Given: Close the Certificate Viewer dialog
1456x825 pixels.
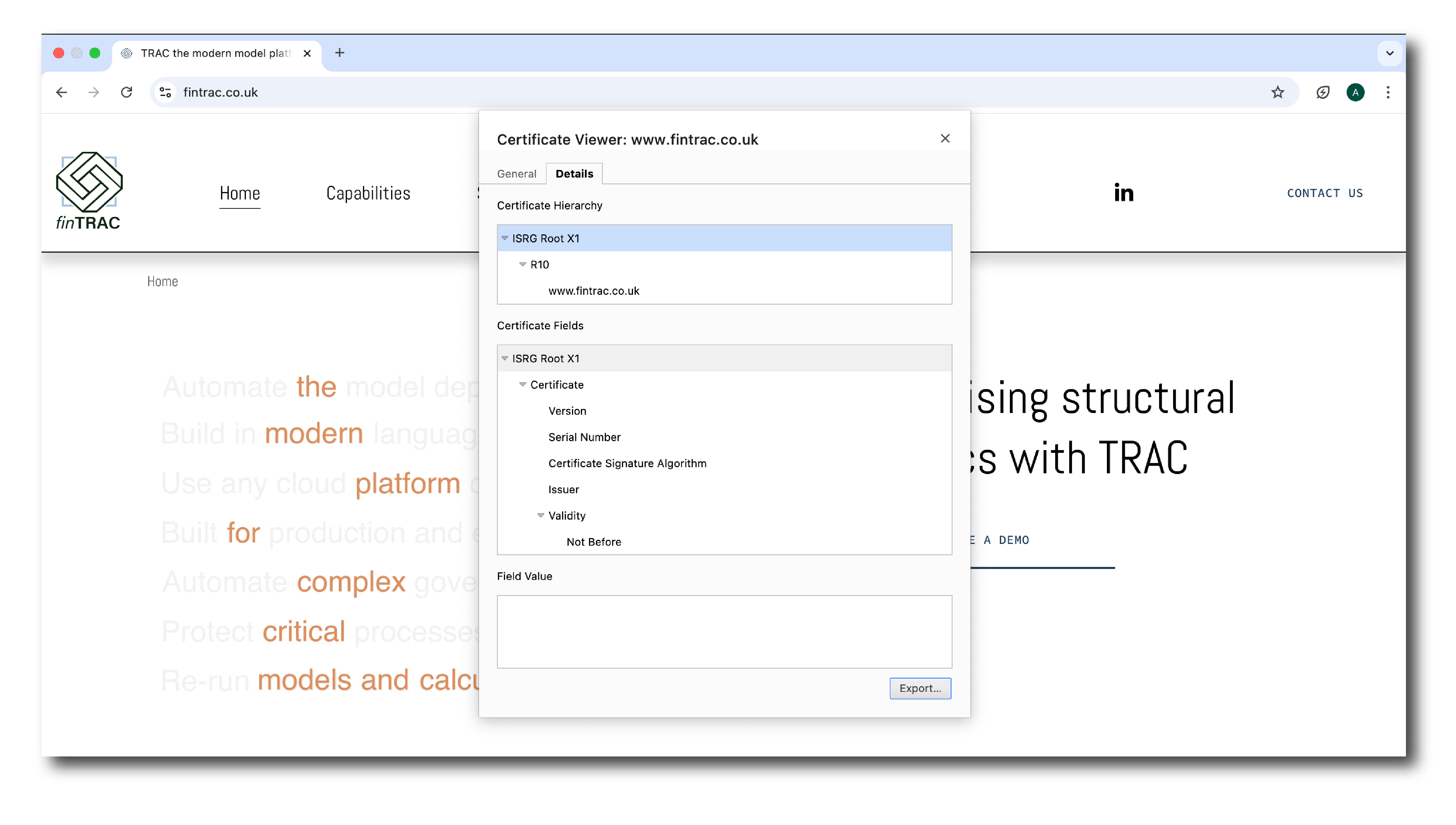Looking at the screenshot, I should pos(945,138).
